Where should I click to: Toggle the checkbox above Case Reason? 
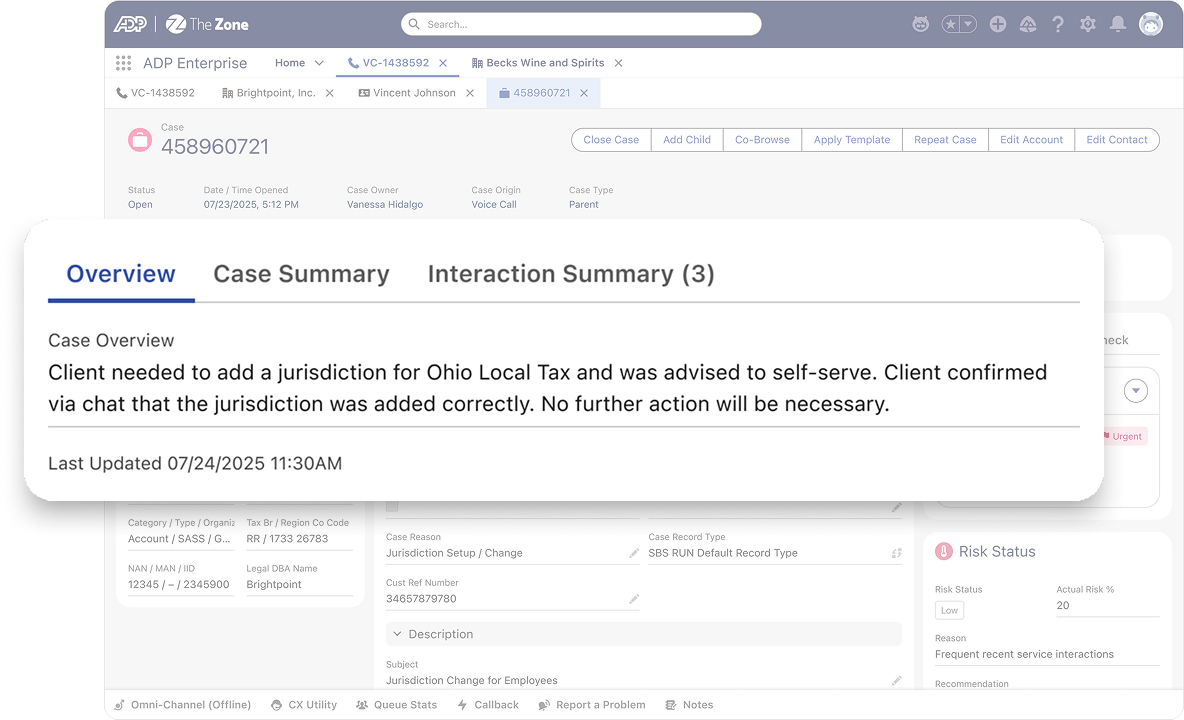392,506
